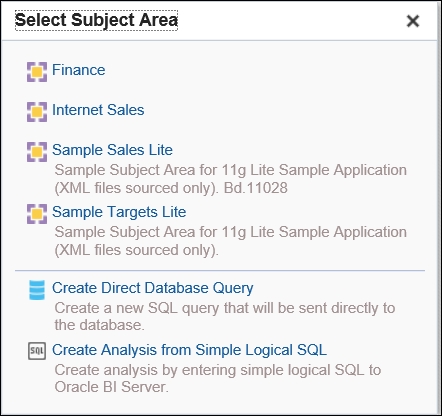Pick the Sample Targets Lite link
The height and width of the screenshot is (416, 442).
click(x=119, y=212)
